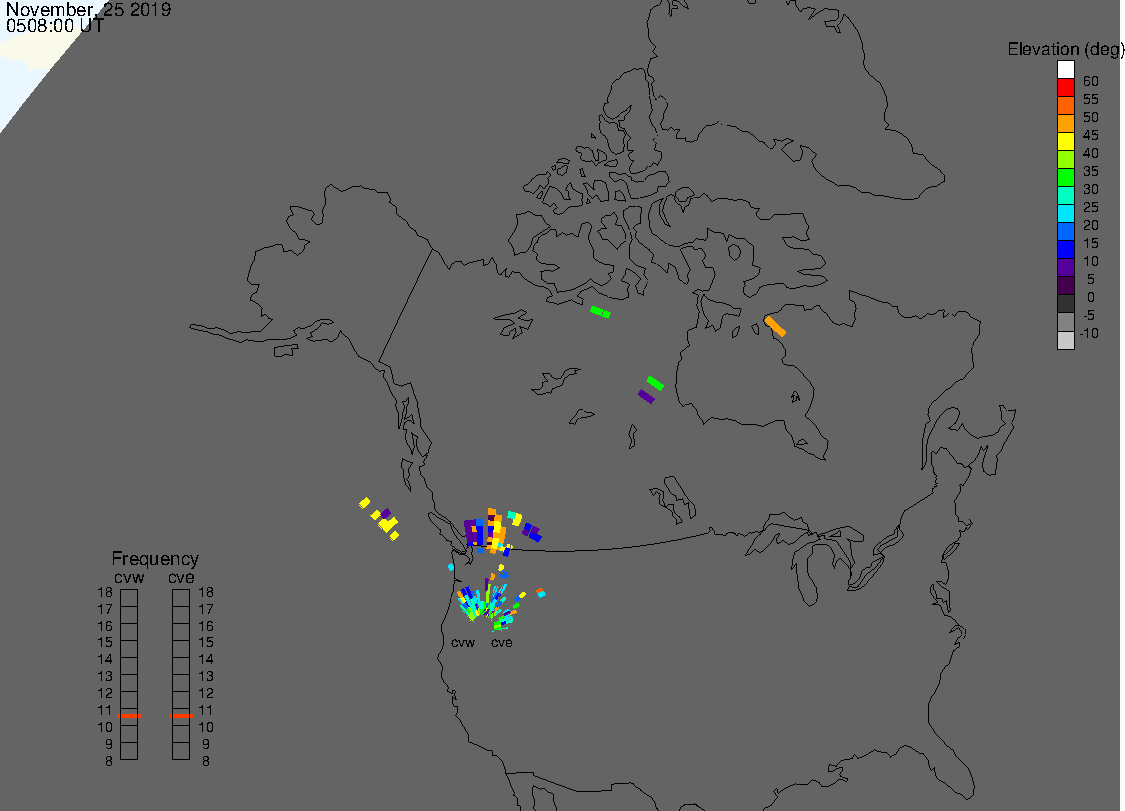
Task: Click the '11' label left of cvw bar
Action: pos(105,710)
